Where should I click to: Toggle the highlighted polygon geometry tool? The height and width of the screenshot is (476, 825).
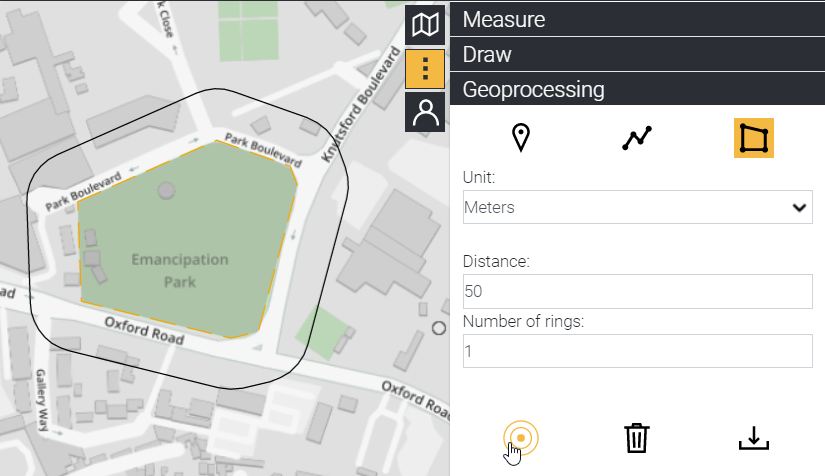(x=753, y=138)
